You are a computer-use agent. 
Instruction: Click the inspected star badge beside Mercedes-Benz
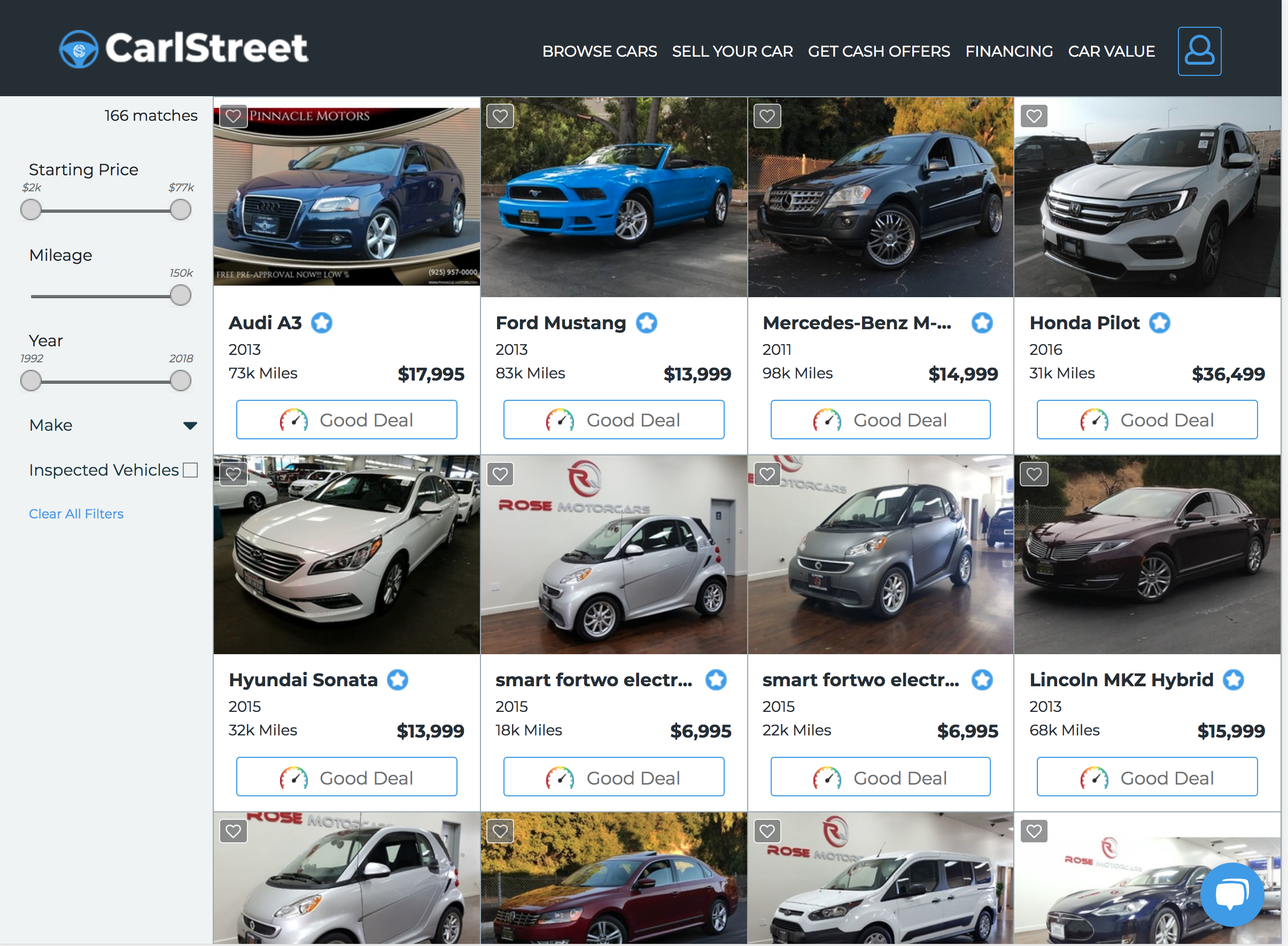point(982,323)
